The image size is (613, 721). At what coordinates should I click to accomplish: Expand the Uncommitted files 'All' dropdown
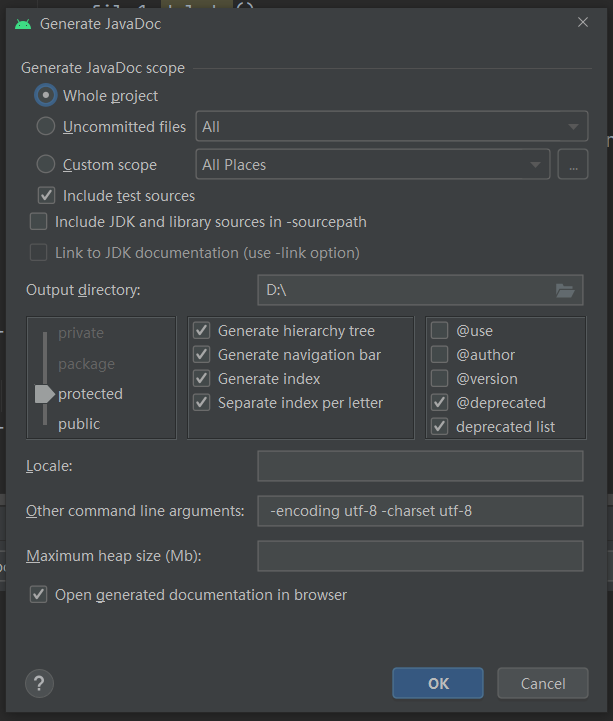(392, 127)
